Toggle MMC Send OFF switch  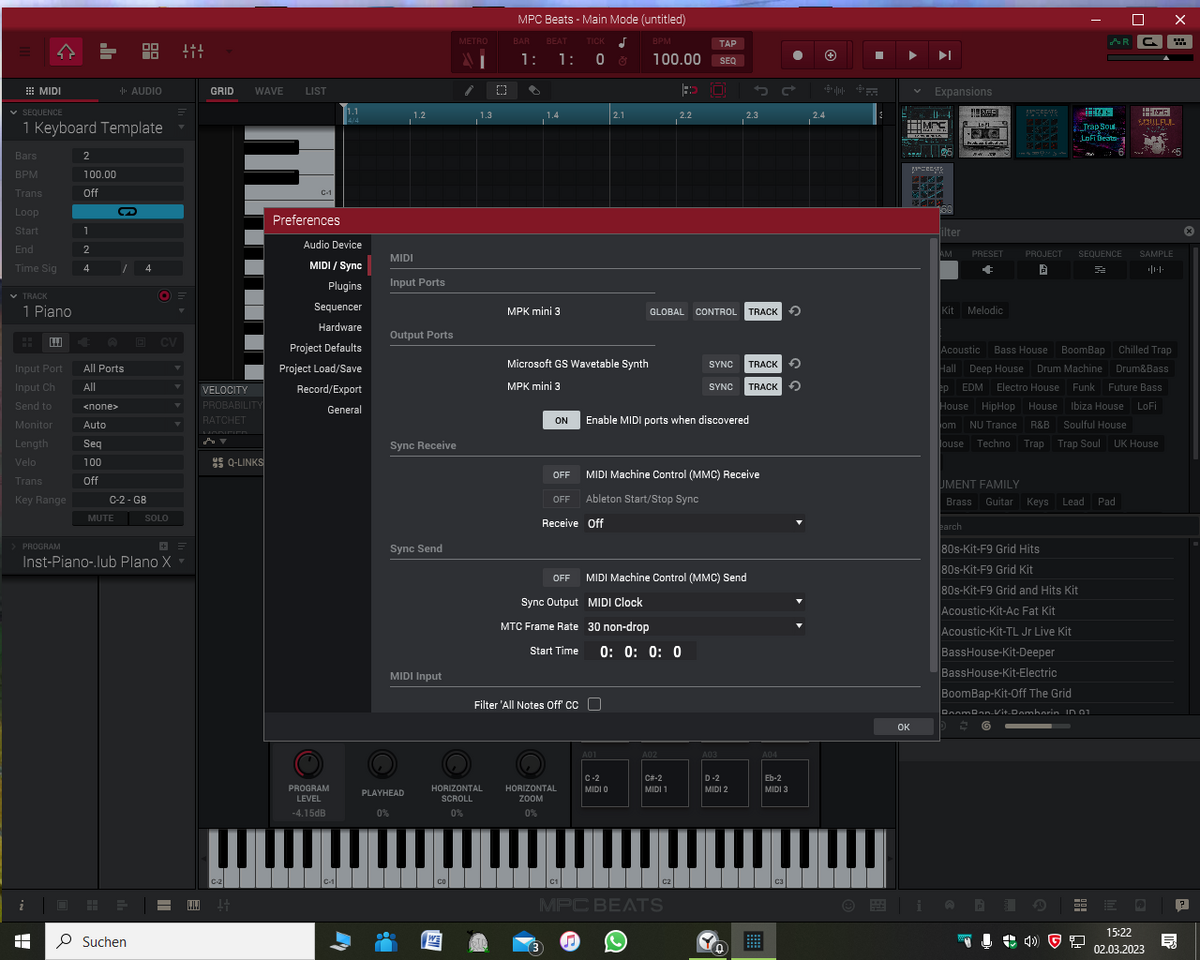tap(561, 578)
